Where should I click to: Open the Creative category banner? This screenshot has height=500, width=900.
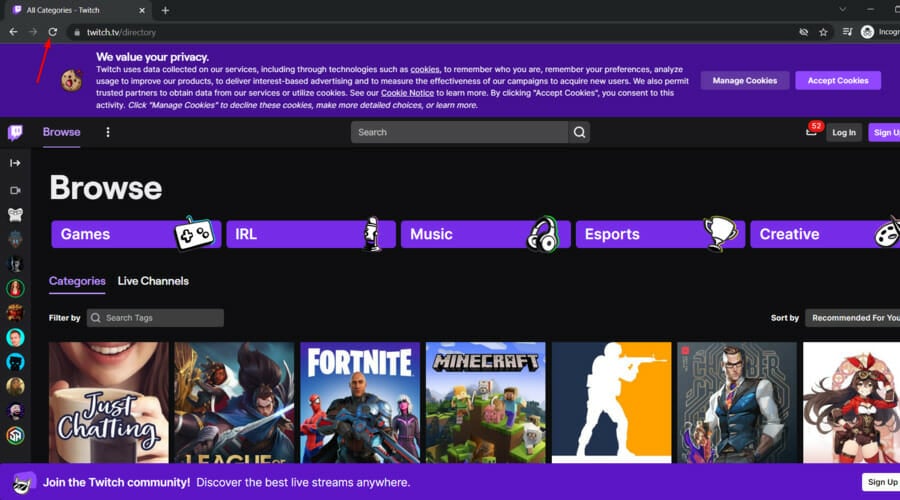tap(825, 234)
